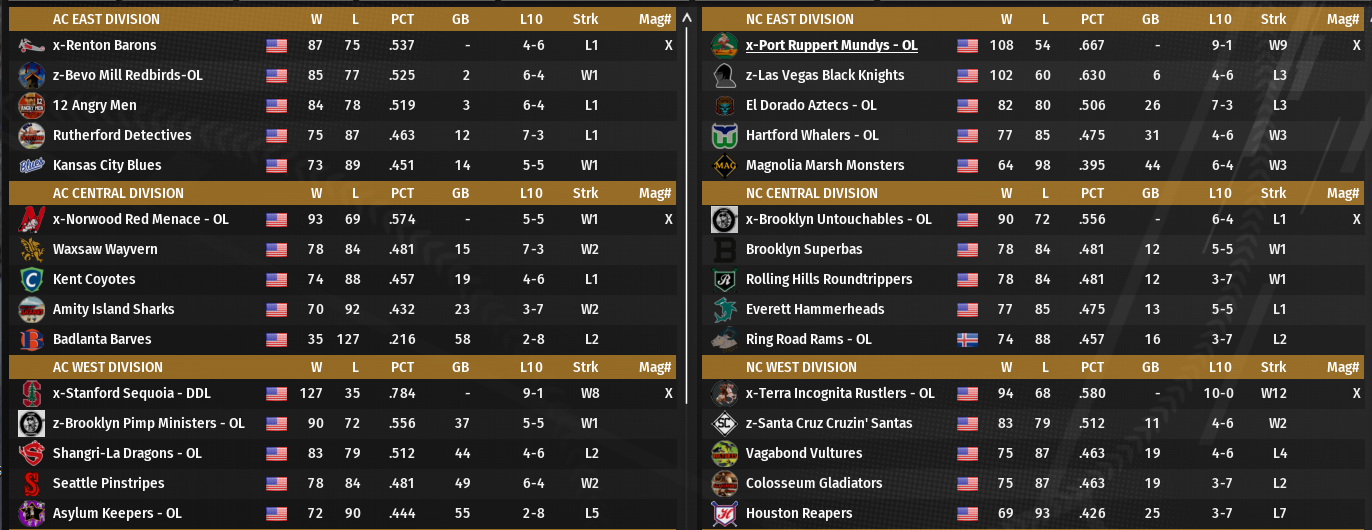This screenshot has height=530, width=1372.
Task: Click the Stanford Sequoia tree logo
Action: (x=31, y=393)
